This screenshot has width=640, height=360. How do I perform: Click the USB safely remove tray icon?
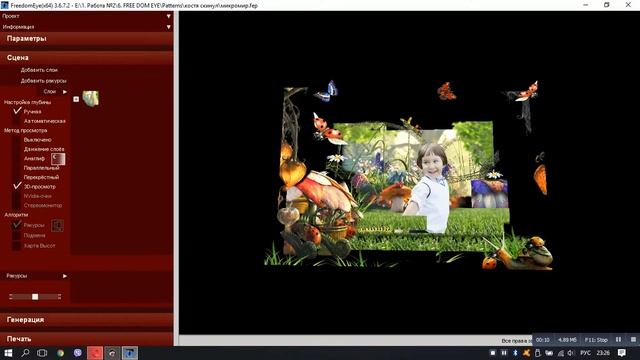click(538, 353)
